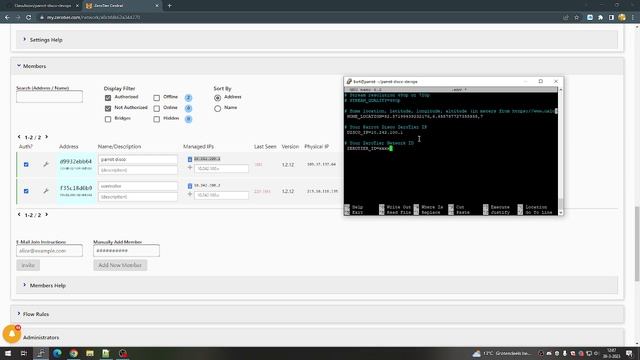Enable the Offline display filter
640x360 pixels.
(156, 98)
